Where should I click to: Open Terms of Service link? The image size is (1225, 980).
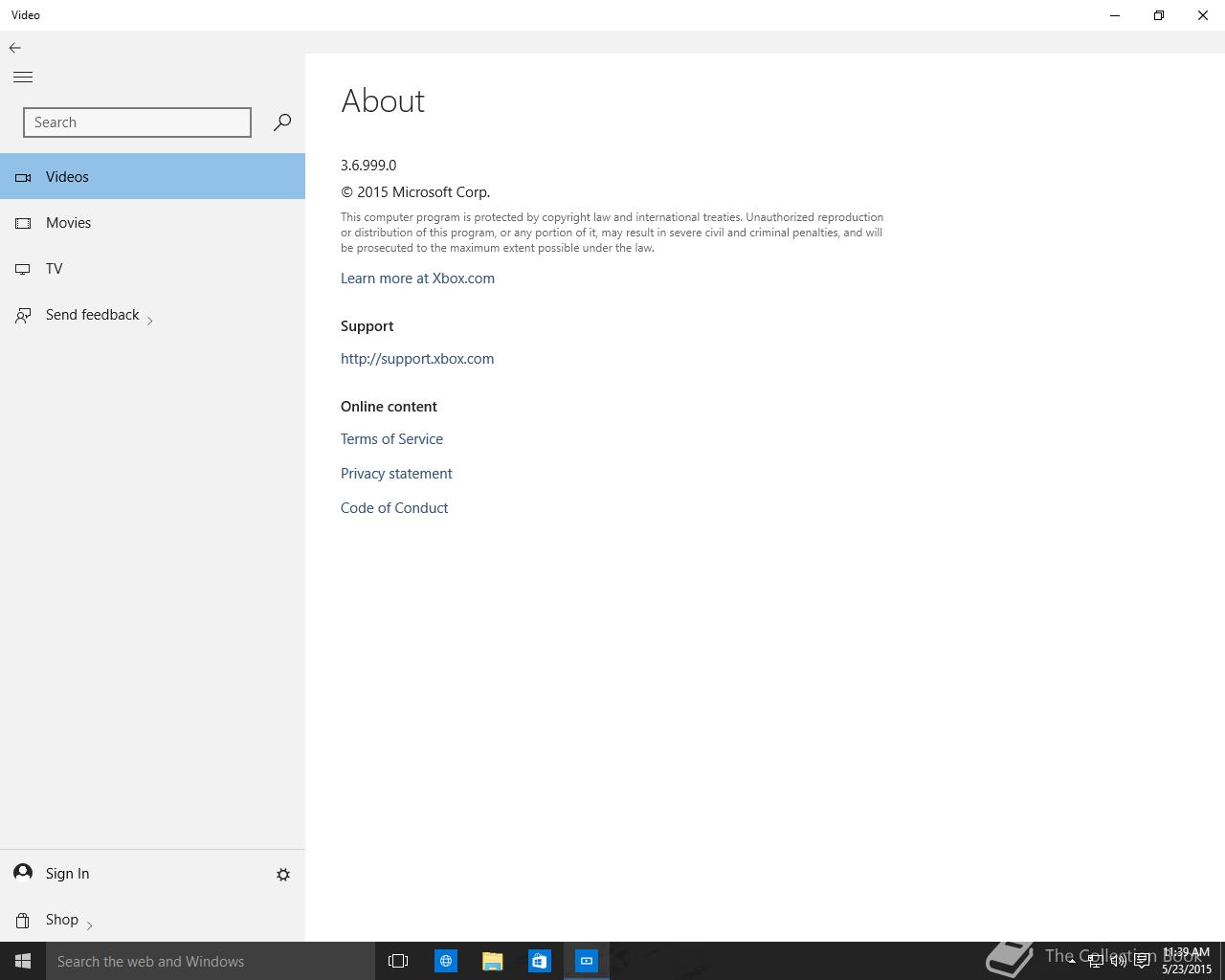tap(391, 438)
